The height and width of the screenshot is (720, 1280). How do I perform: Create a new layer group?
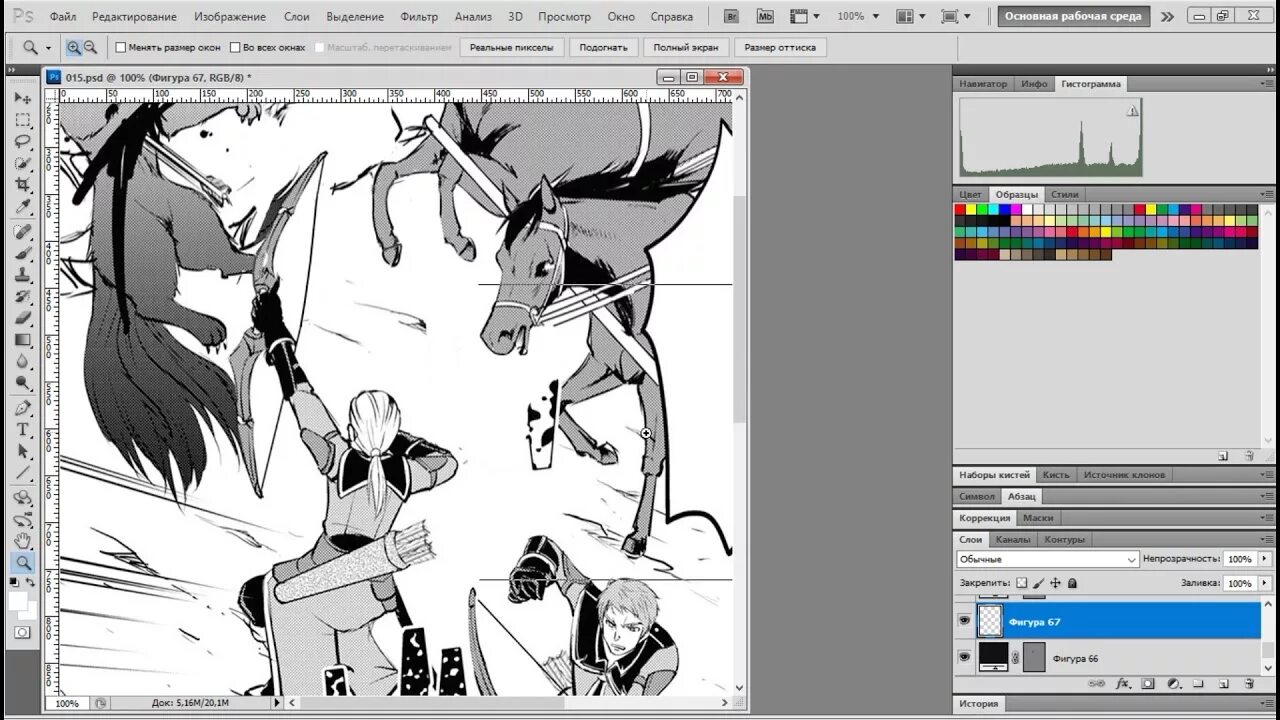click(x=1198, y=684)
